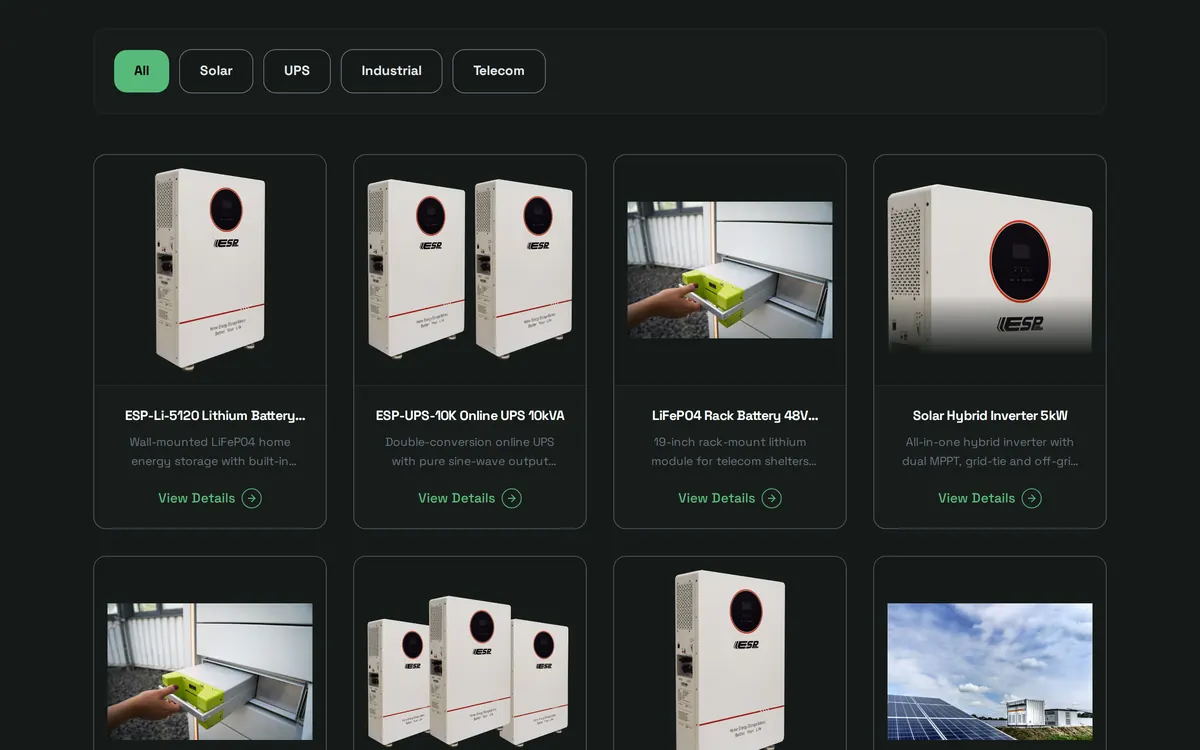This screenshot has height=750, width=1200.
Task: Open second-row three-unit battery image
Action: point(470,671)
